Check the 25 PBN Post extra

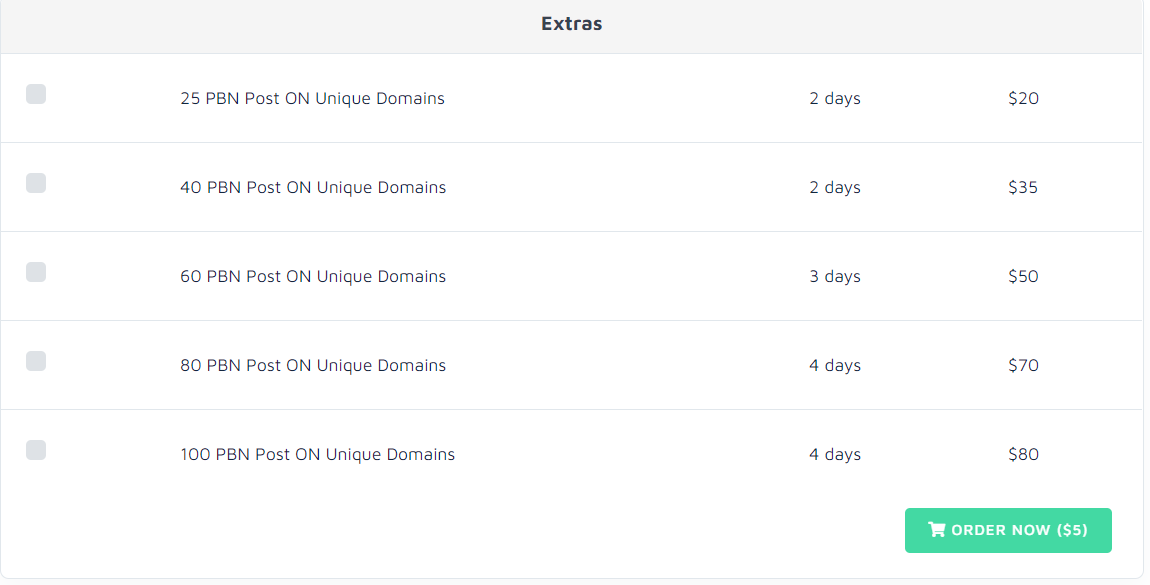[36, 94]
